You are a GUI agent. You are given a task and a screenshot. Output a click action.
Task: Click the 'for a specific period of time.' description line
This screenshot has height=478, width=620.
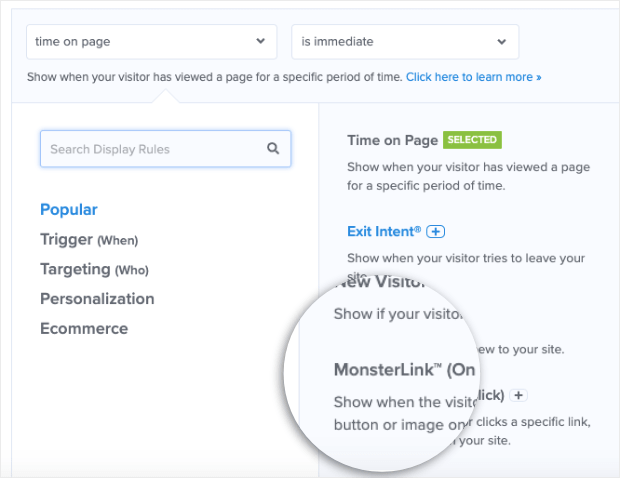click(426, 185)
